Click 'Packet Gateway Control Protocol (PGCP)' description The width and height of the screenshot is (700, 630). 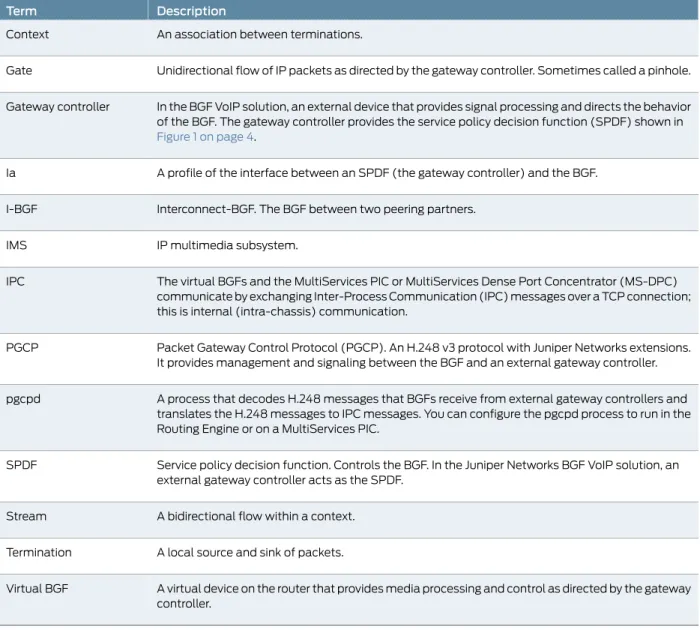(x=424, y=355)
